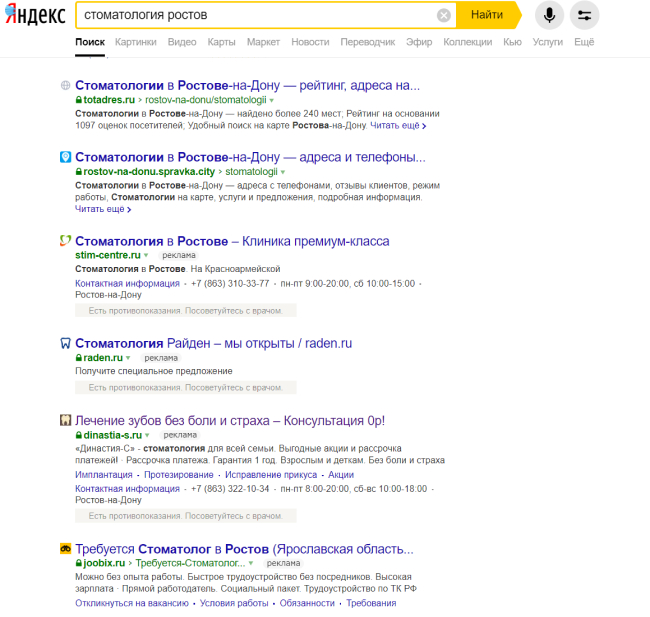The height and width of the screenshot is (617, 650).
Task: Click the lock icon beside rostov-na-donu.spravka.city
Action: [x=79, y=172]
